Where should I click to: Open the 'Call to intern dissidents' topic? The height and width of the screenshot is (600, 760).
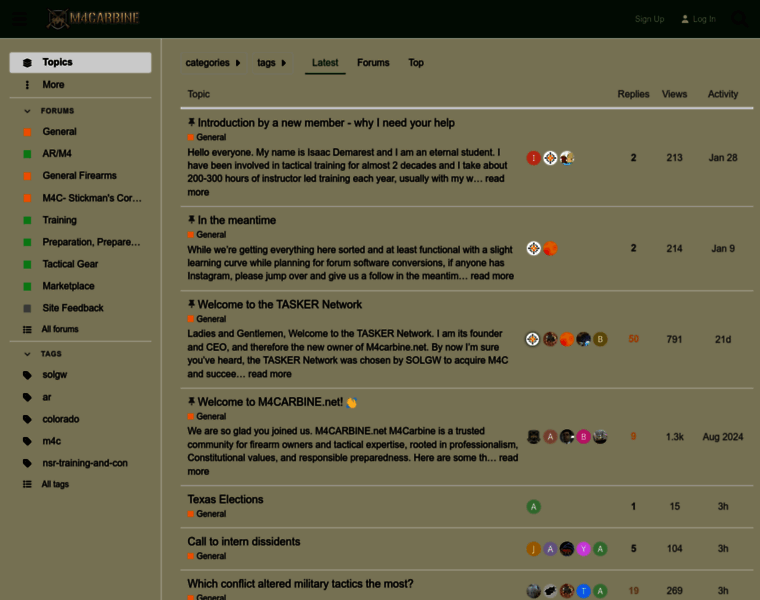[x=244, y=541]
